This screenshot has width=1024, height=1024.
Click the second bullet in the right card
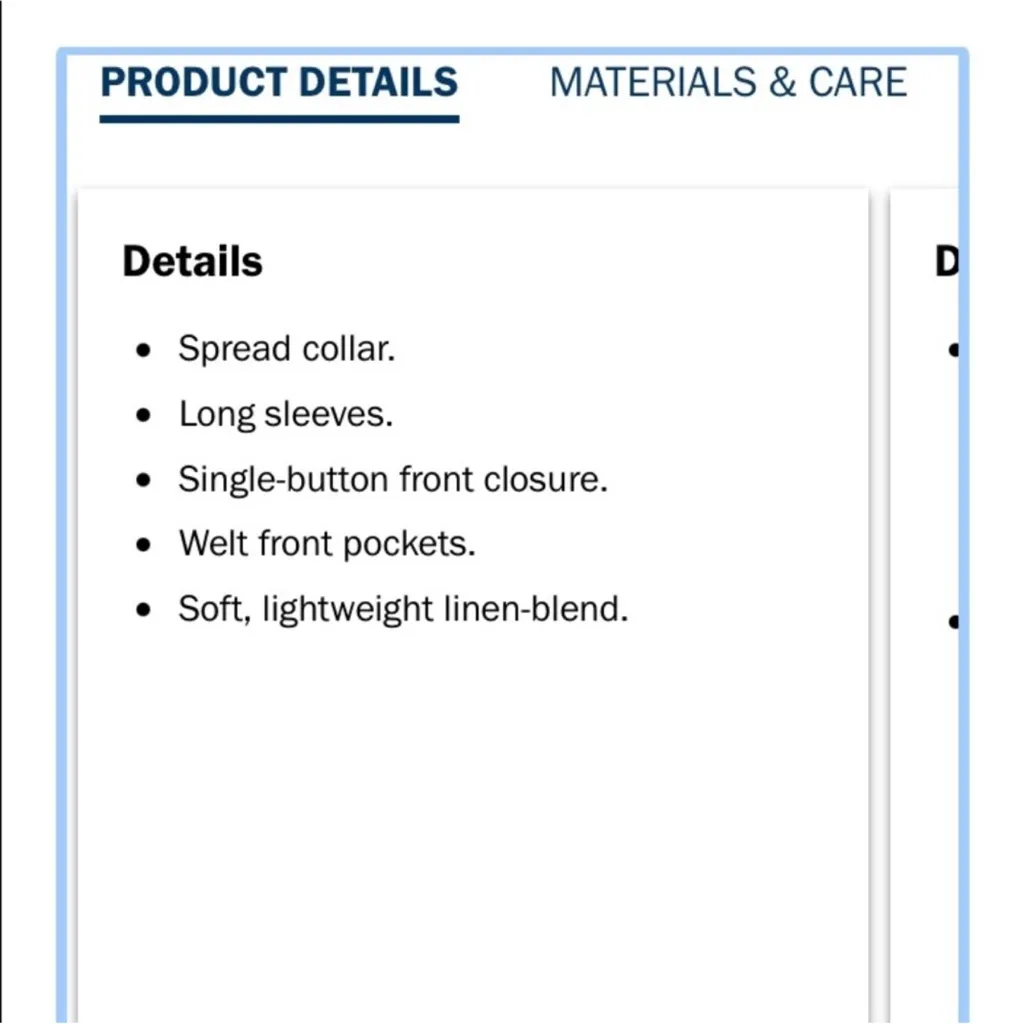coord(953,622)
